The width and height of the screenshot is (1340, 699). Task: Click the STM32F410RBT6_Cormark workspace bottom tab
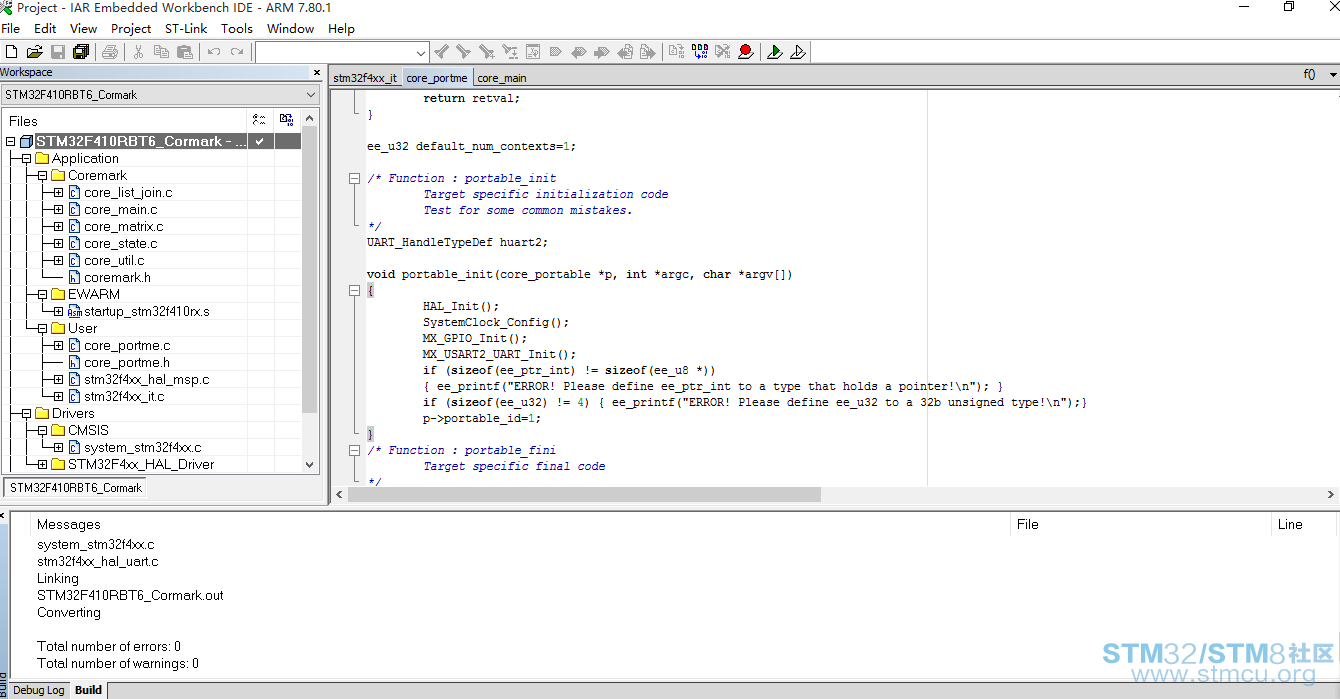tap(76, 488)
